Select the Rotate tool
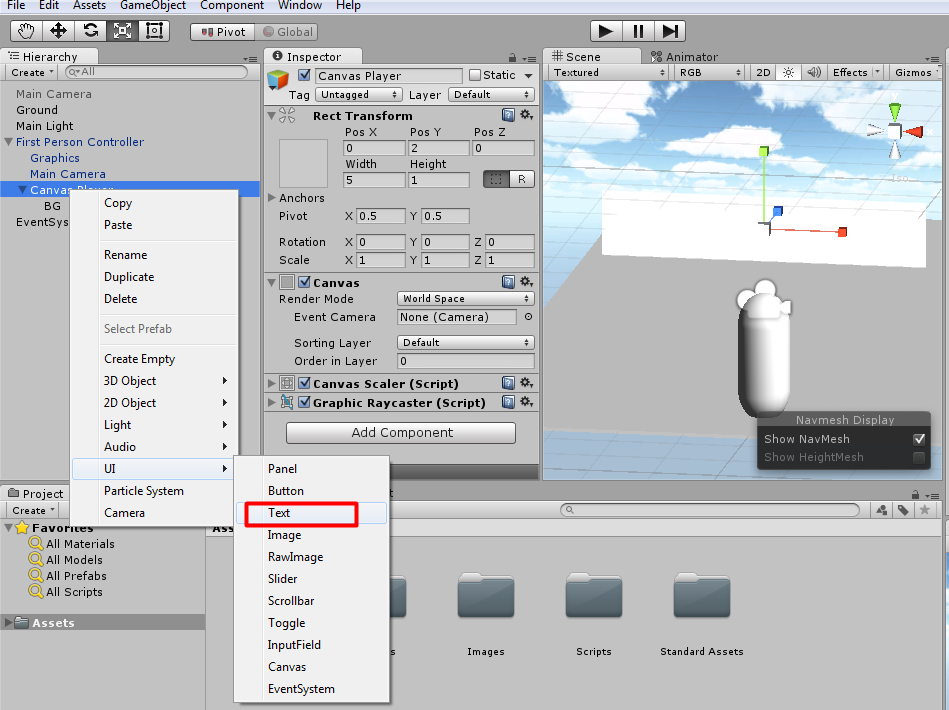This screenshot has width=949, height=710. point(92,30)
